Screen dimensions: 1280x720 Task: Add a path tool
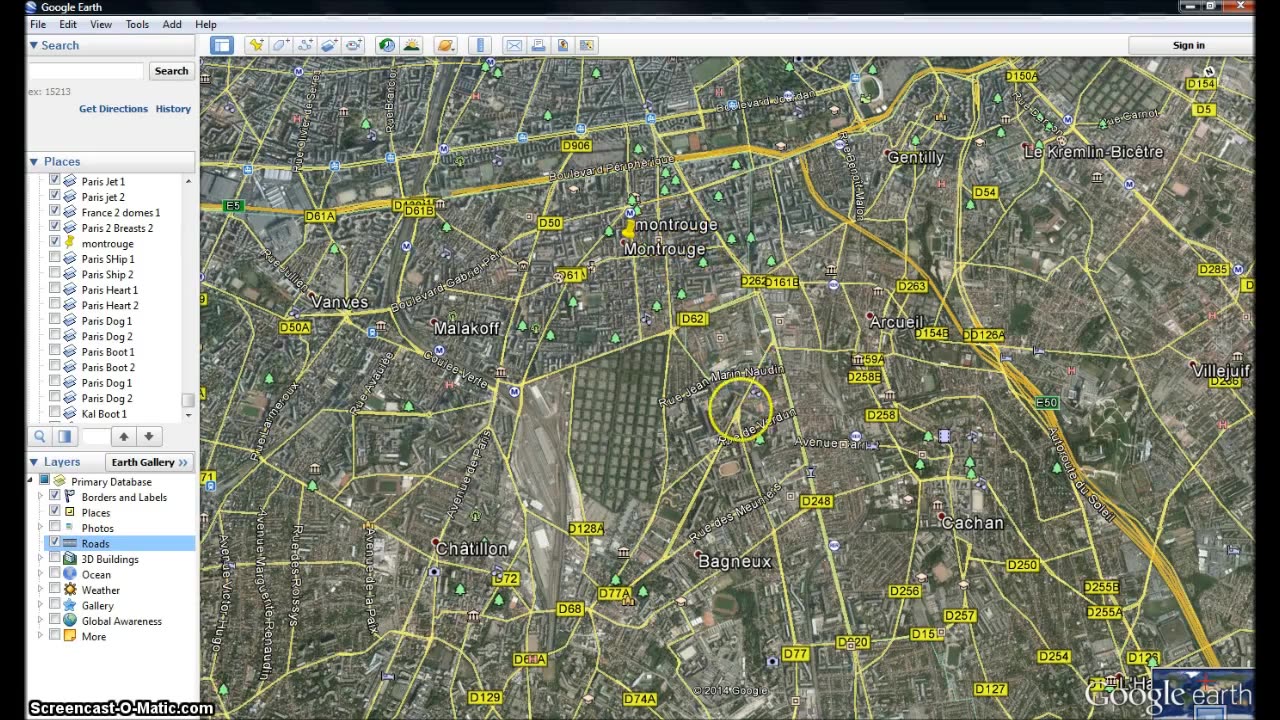[305, 45]
